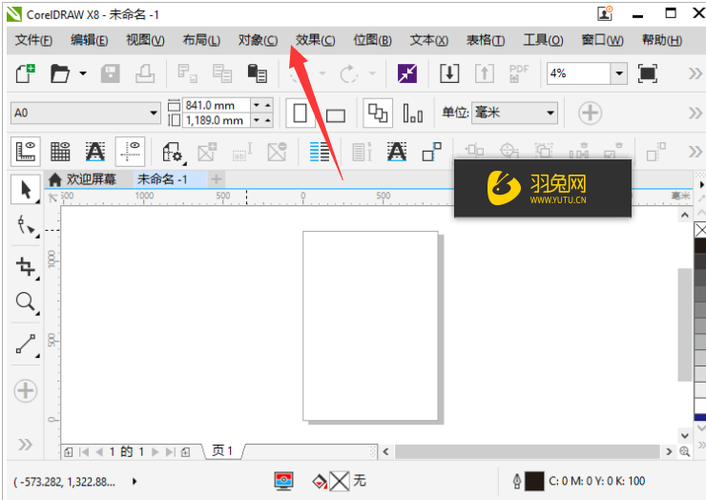Screen dimensions: 706x500
Task: Select the Crop tool
Action: click(26, 267)
